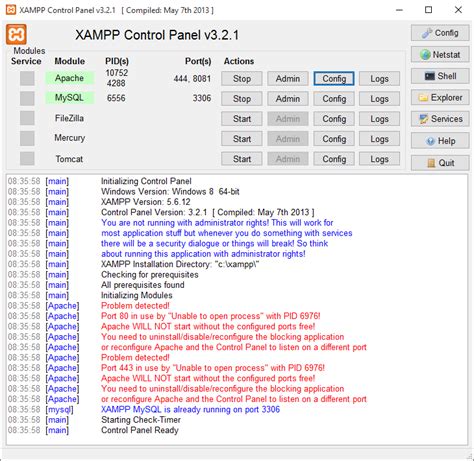Click 'Initializing Modules' log line
Image resolution: width=474 pixels, height=461 pixels.
[x=137, y=295]
